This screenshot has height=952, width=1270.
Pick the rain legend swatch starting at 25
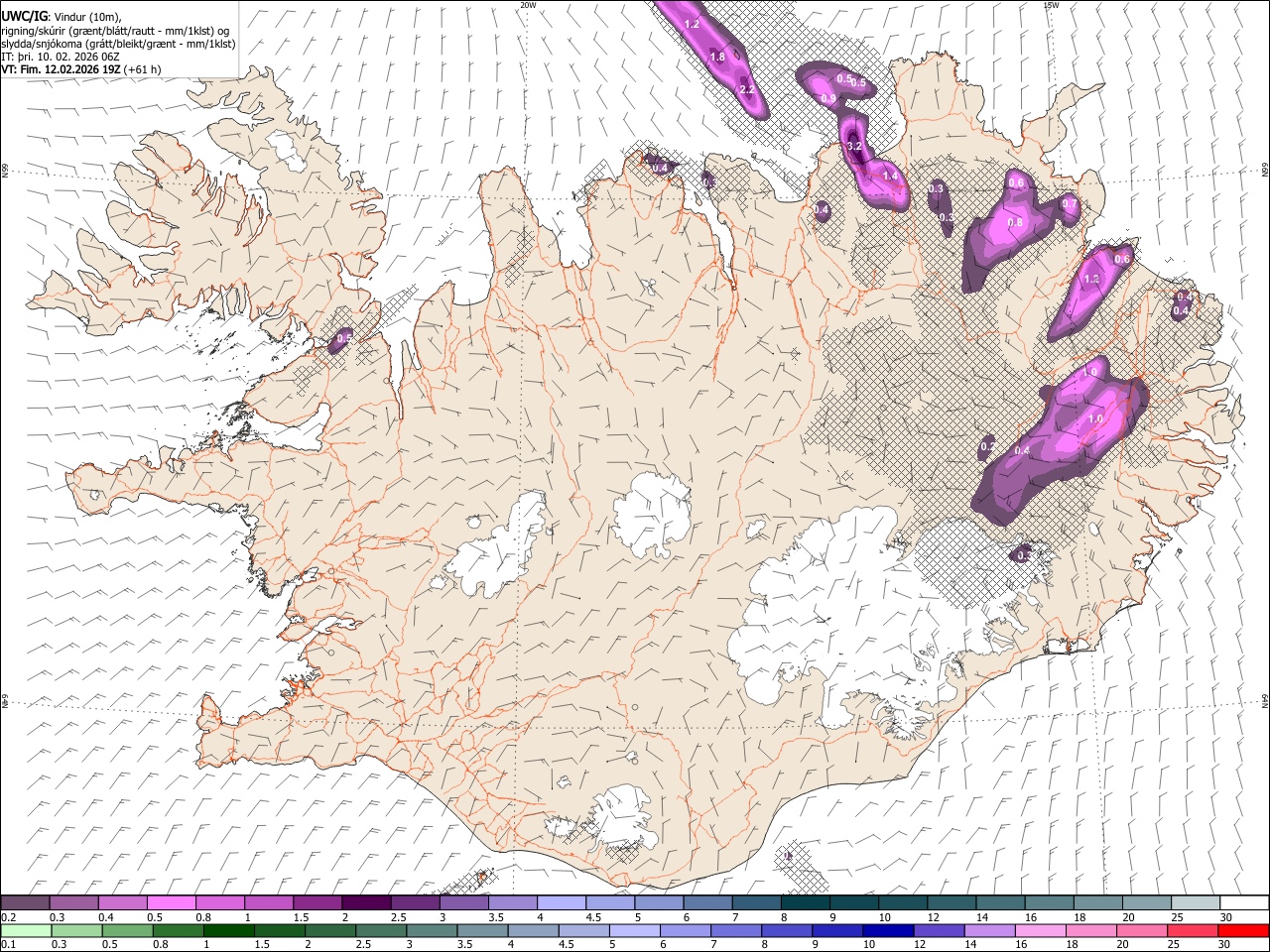(x=1193, y=930)
